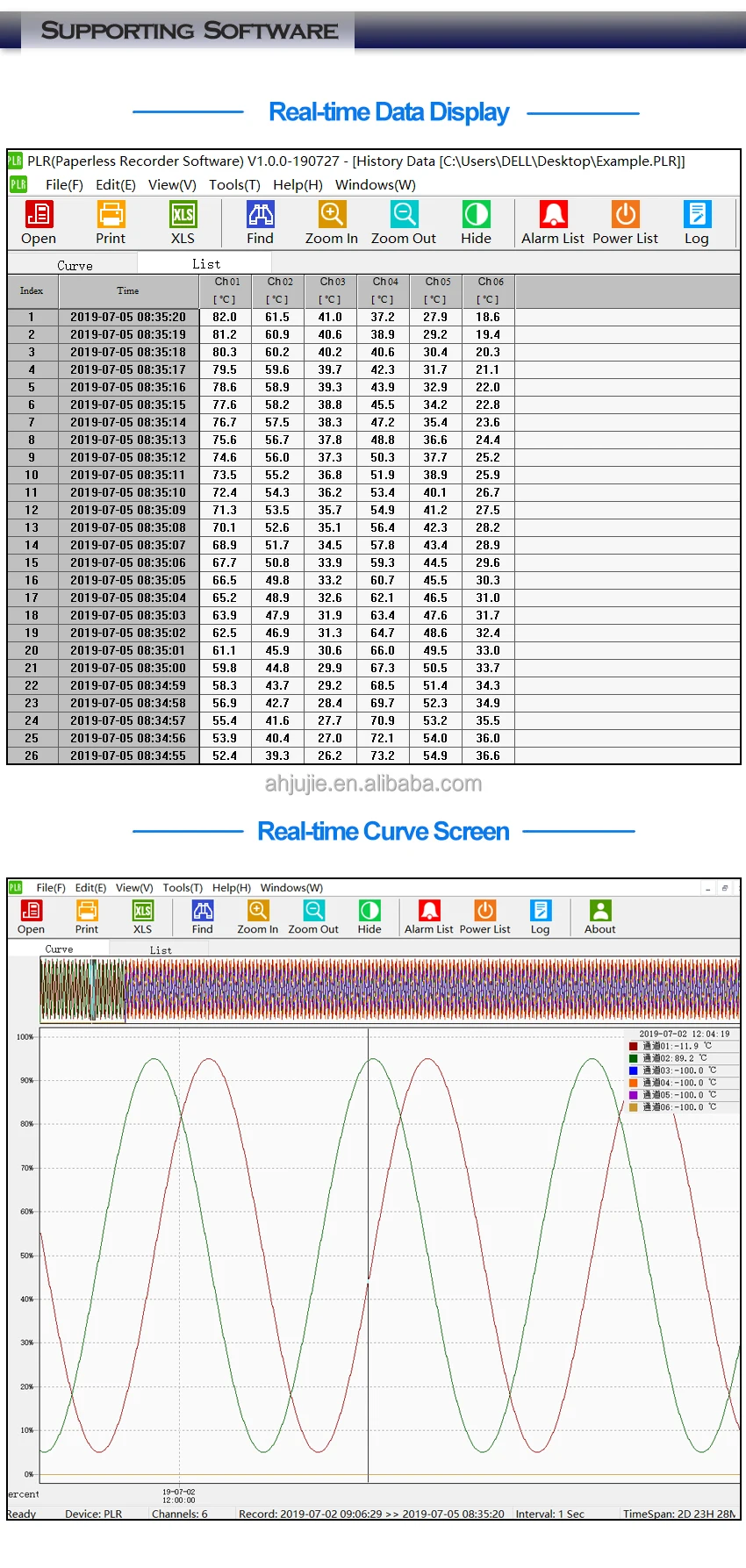
Task: Click the dark red channel 01 legend swatch
Action: pyautogui.click(x=634, y=1046)
